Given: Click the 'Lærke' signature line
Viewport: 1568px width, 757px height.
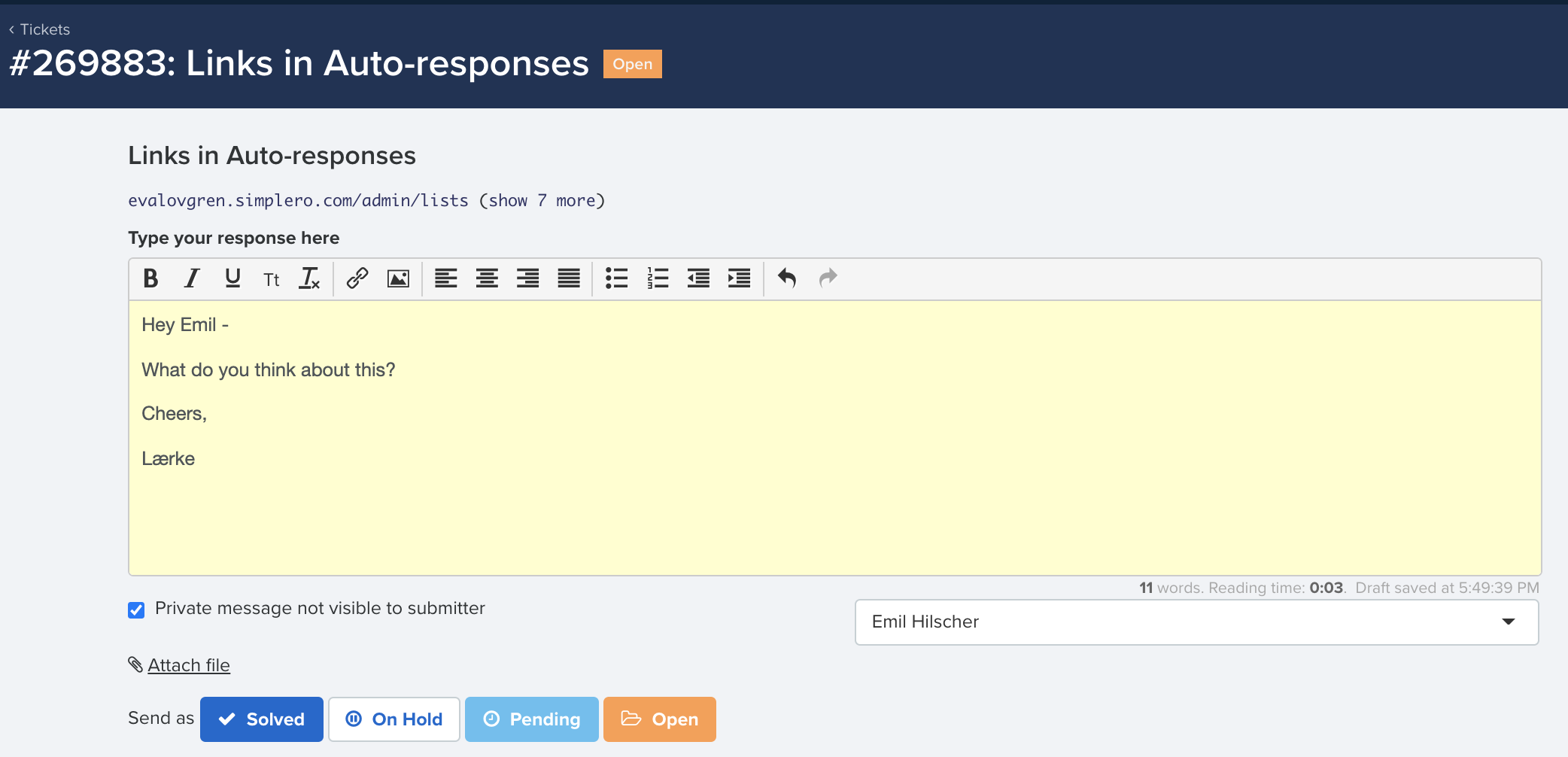Looking at the screenshot, I should (x=169, y=458).
